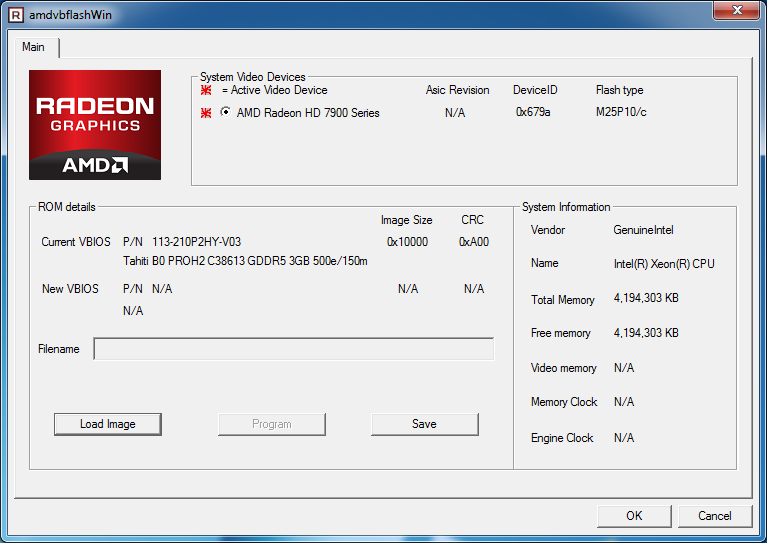
Task: Click the Flash type column header
Action: tap(619, 90)
